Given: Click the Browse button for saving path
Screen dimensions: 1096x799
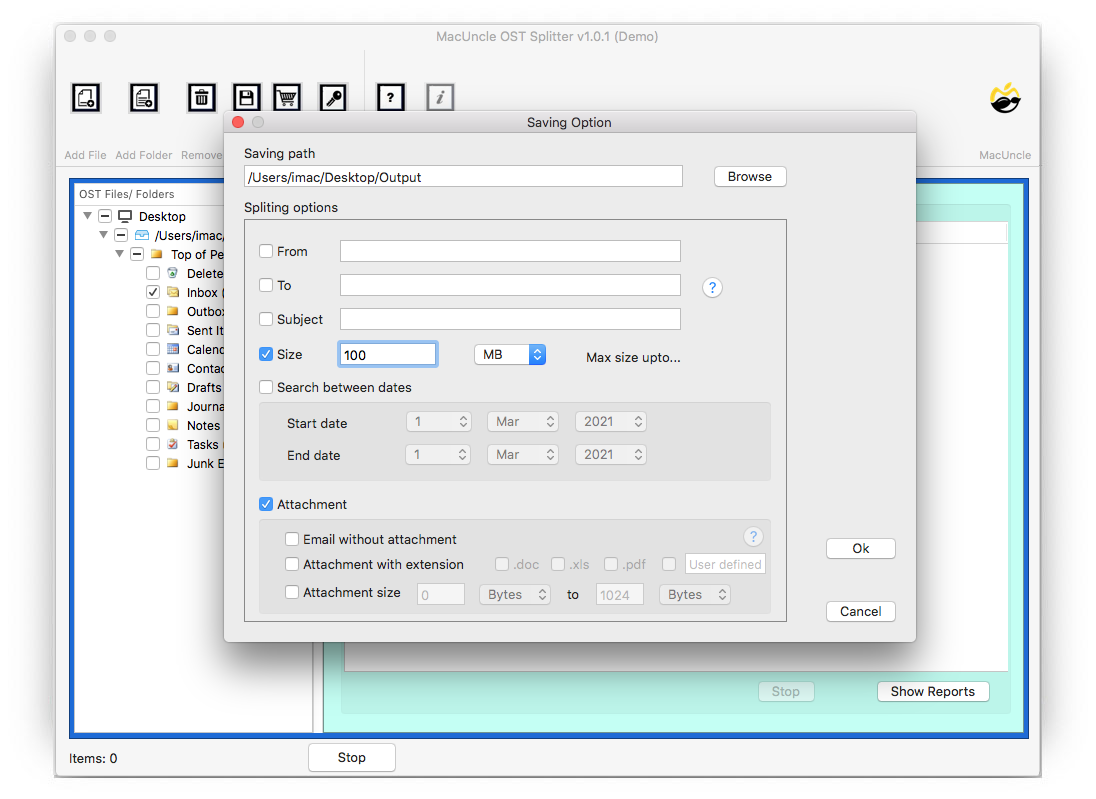Looking at the screenshot, I should point(749,177).
